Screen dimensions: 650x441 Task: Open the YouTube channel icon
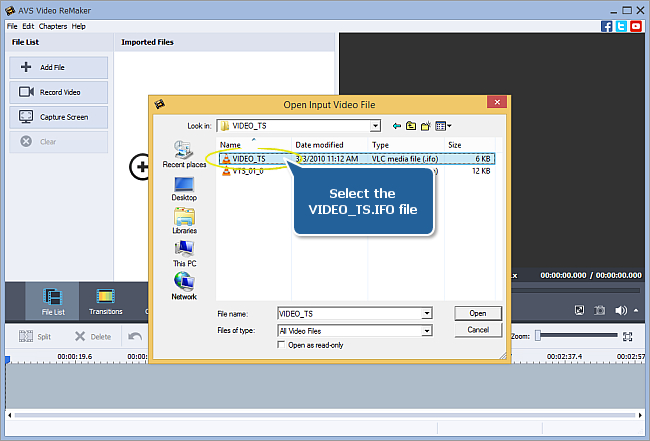(636, 27)
